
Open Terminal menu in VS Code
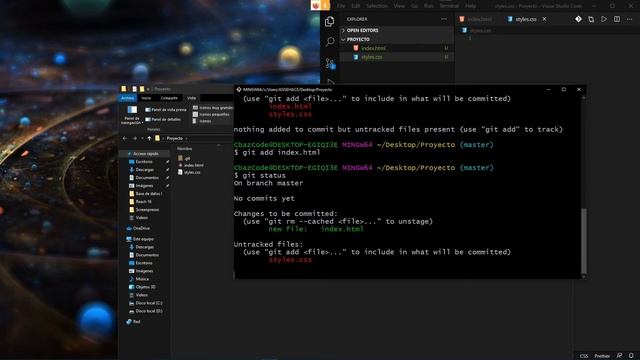click(449, 6)
